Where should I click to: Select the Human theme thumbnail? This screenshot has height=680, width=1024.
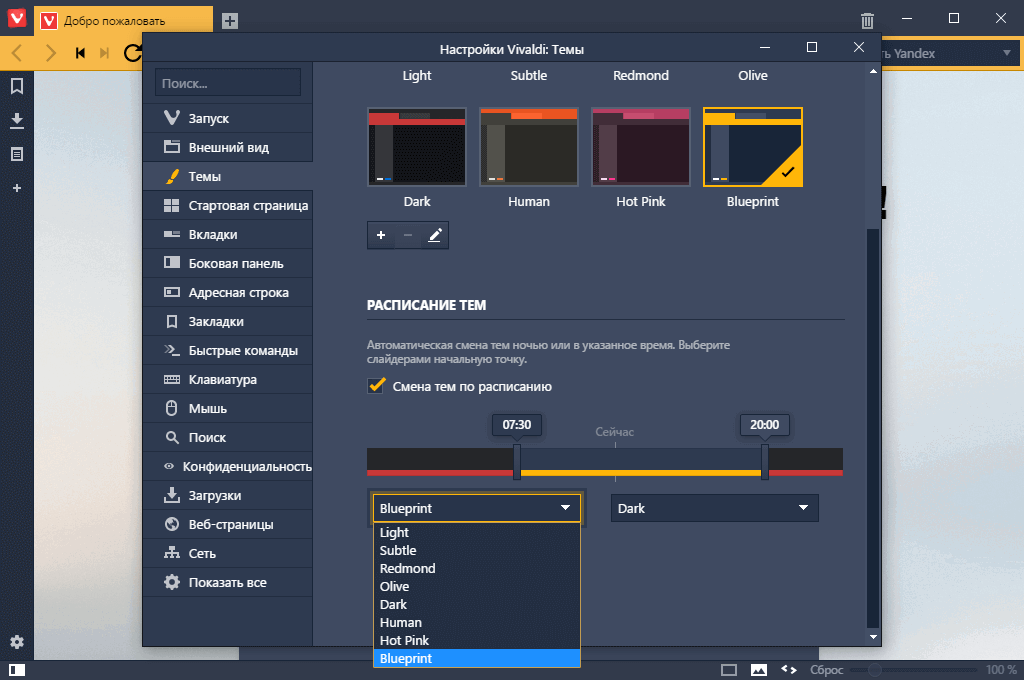529,147
